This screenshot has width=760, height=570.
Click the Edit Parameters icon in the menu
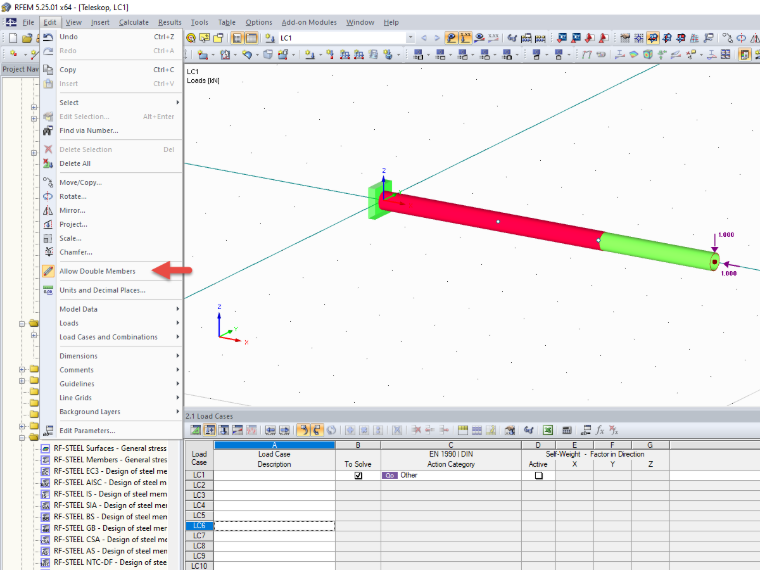click(48, 430)
